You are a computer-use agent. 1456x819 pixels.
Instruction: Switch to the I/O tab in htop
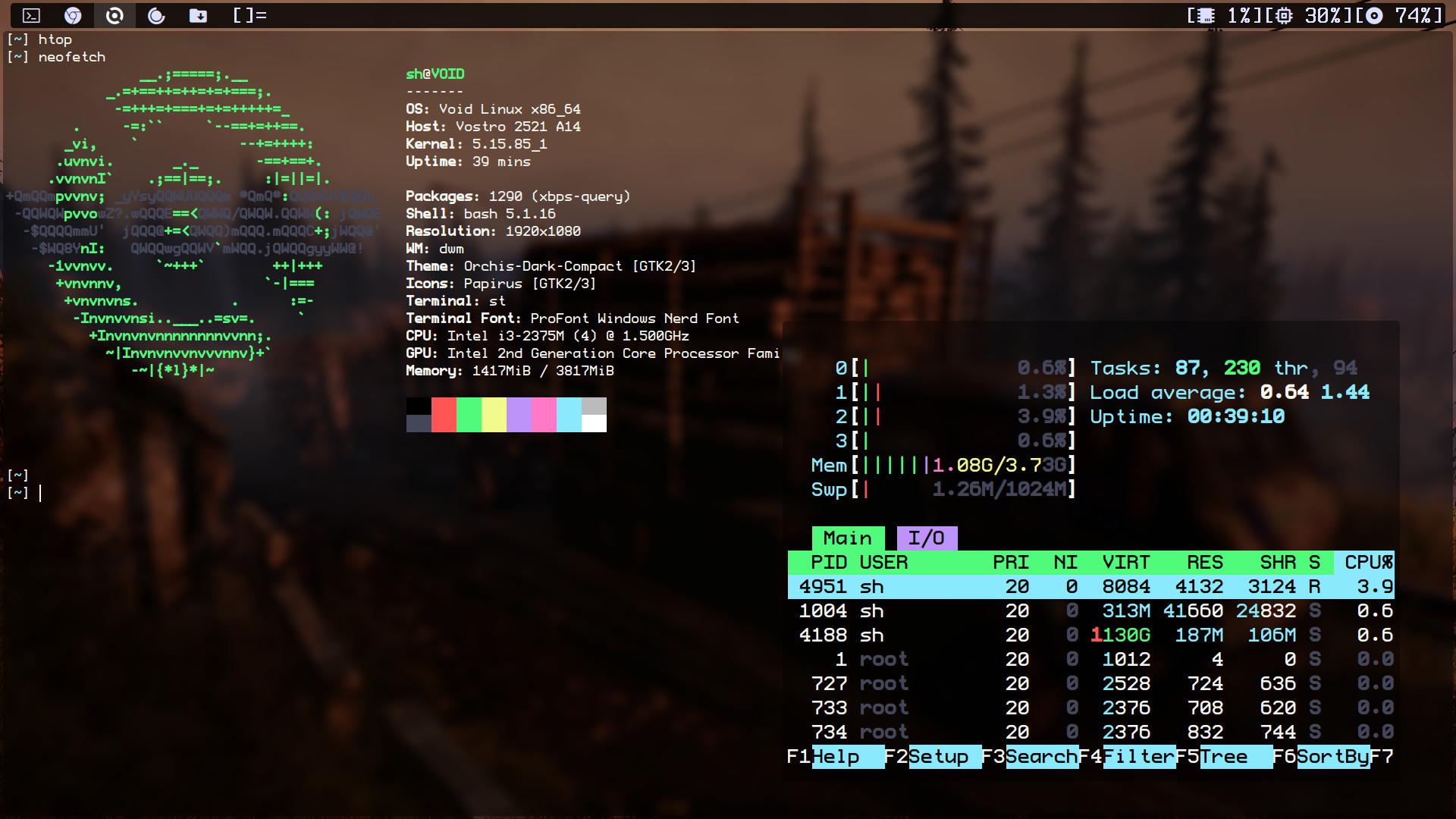pos(926,538)
